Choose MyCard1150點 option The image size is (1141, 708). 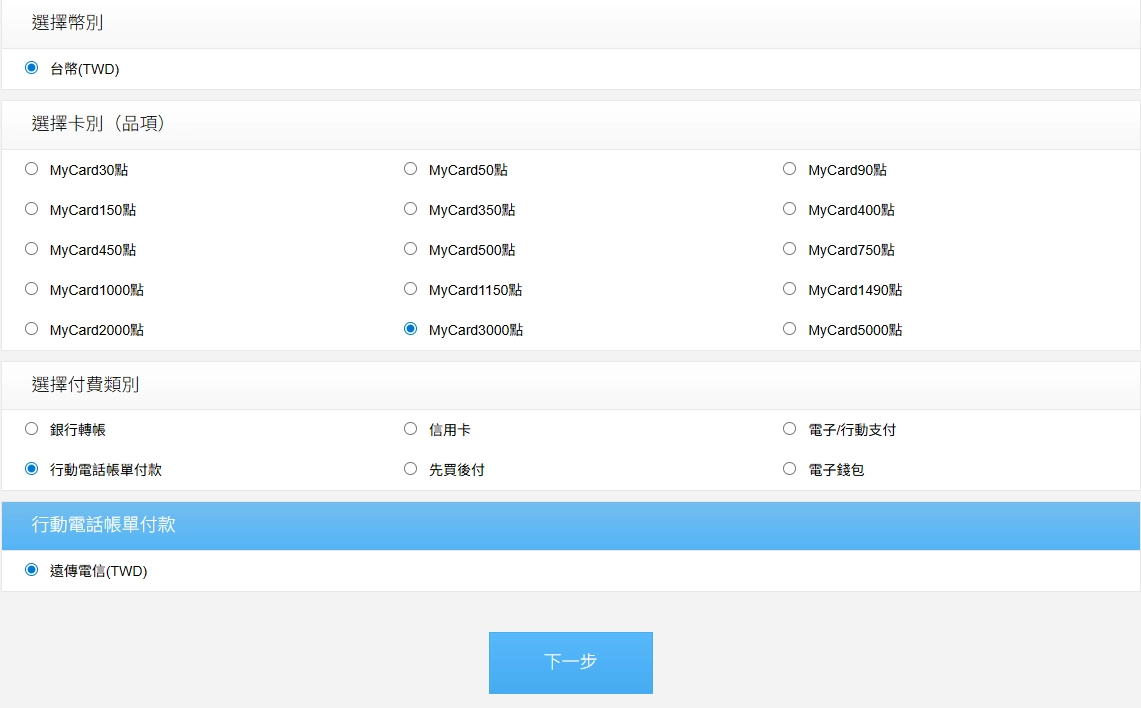click(x=410, y=289)
